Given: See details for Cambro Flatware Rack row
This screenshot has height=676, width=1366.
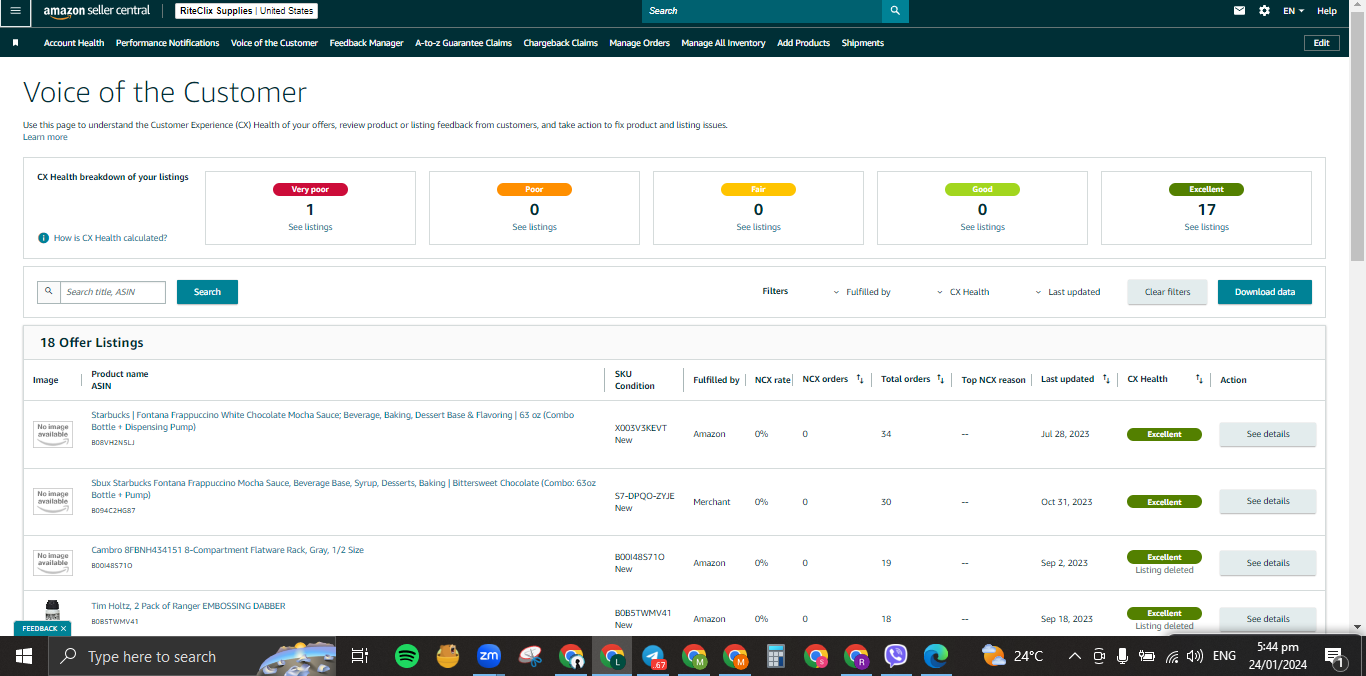Looking at the screenshot, I should coord(1267,563).
